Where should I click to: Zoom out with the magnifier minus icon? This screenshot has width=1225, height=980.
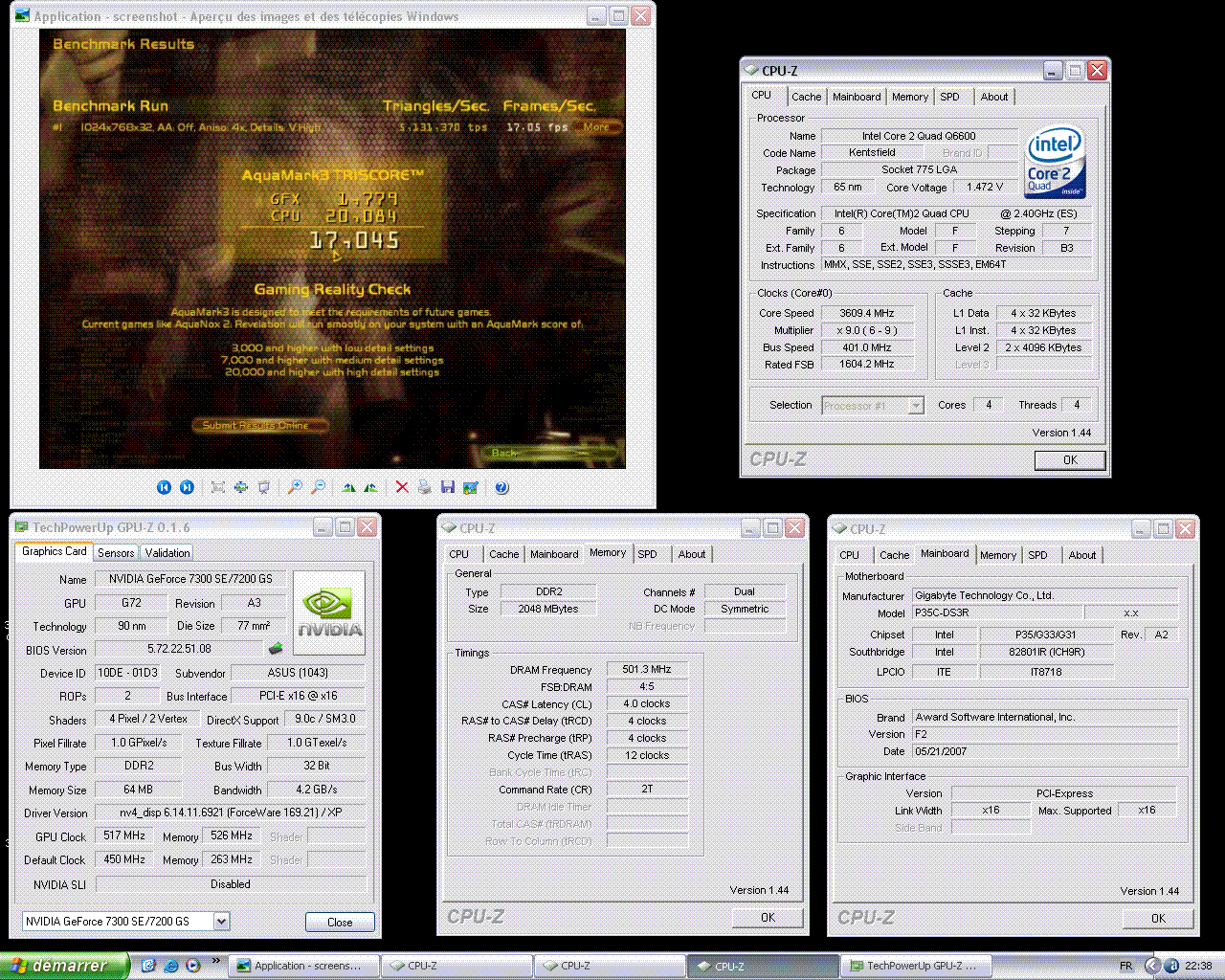[x=318, y=487]
